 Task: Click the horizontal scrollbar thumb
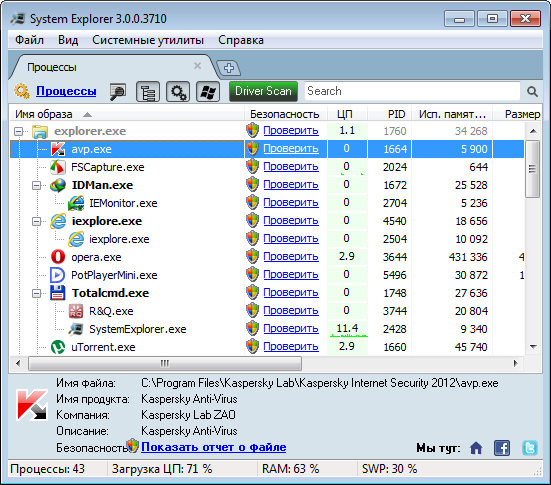pyautogui.click(x=165, y=363)
